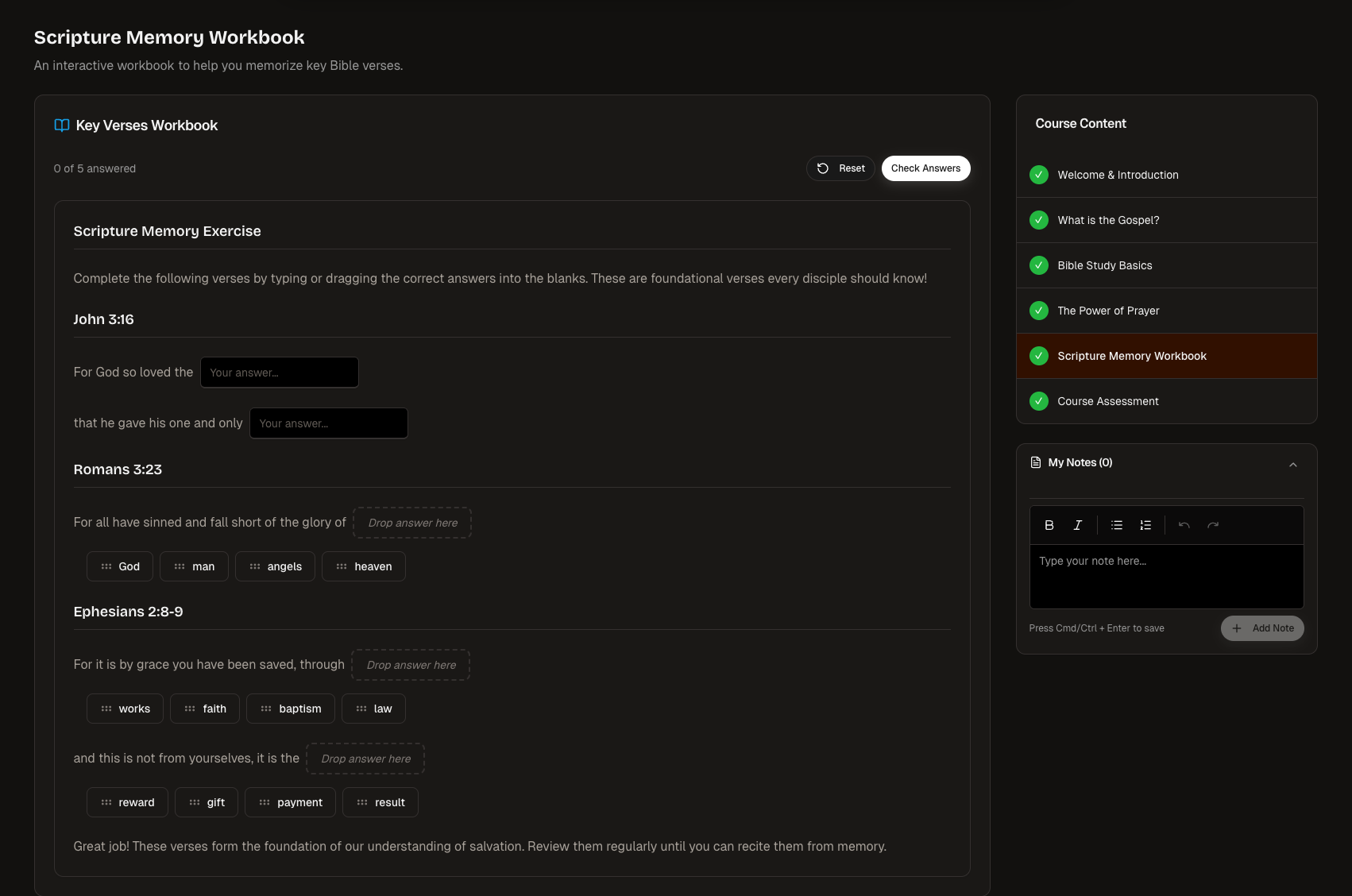Insert a bulleted list in notes
This screenshot has height=896, width=1352.
tap(1116, 525)
